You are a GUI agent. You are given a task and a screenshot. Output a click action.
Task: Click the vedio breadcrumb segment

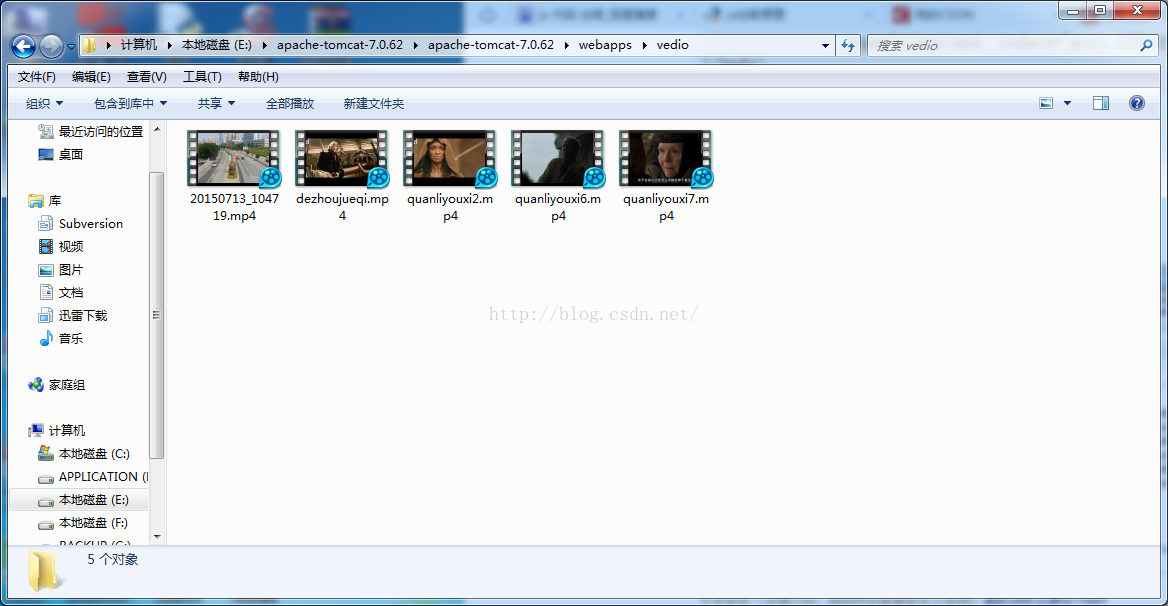point(673,45)
